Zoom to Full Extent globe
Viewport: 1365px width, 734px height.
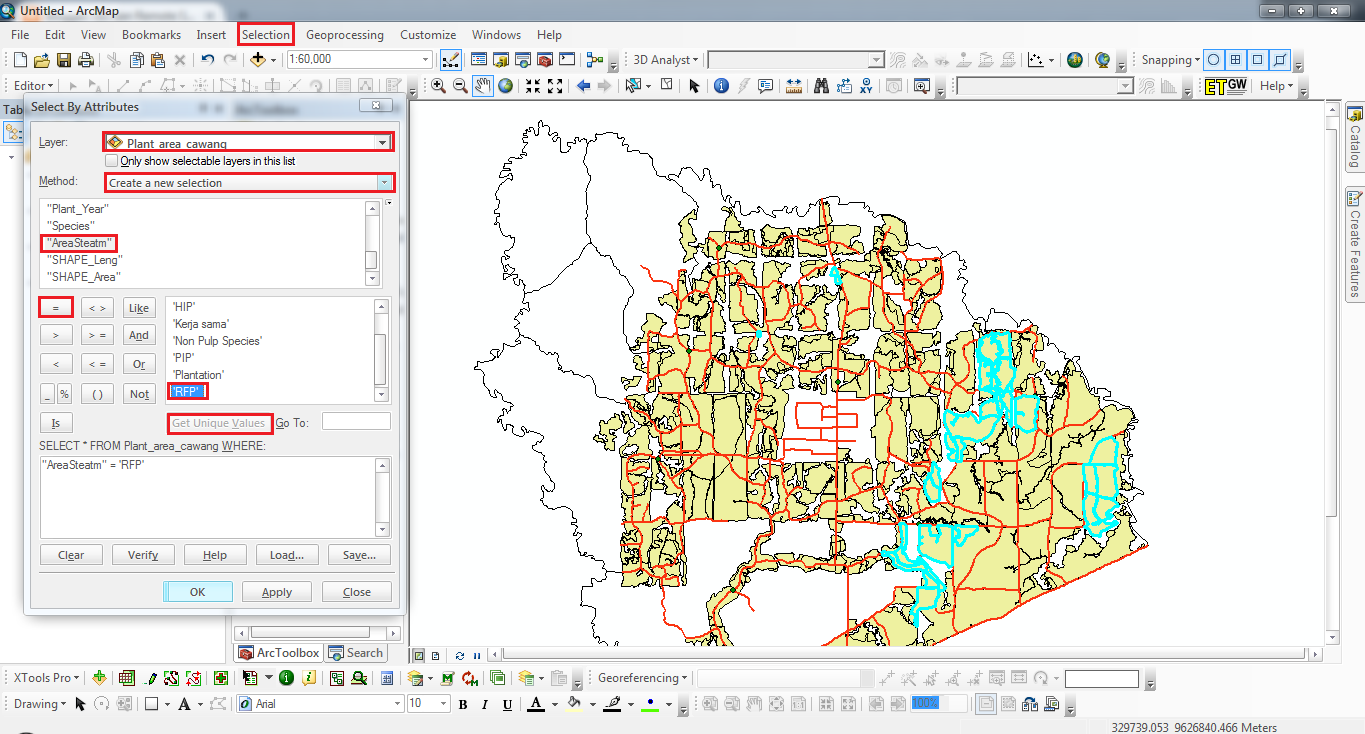pyautogui.click(x=506, y=86)
